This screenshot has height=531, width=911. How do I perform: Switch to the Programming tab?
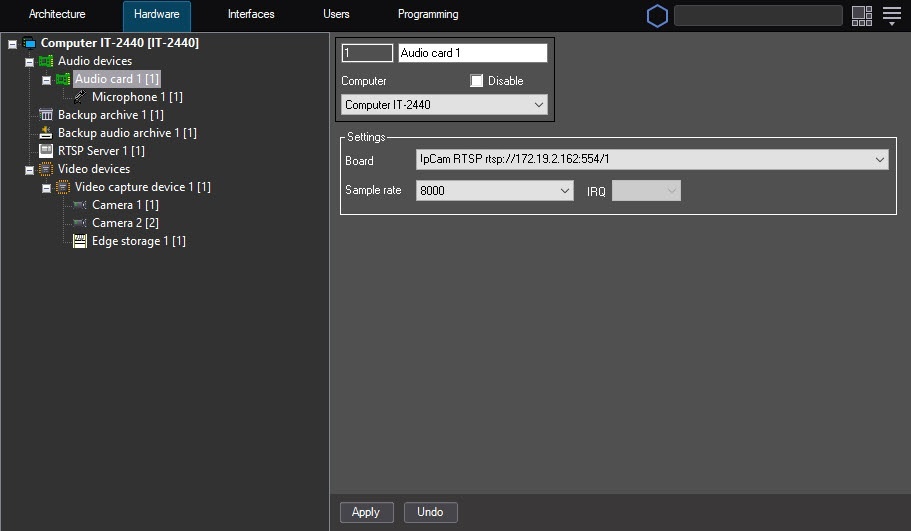pyautogui.click(x=428, y=15)
